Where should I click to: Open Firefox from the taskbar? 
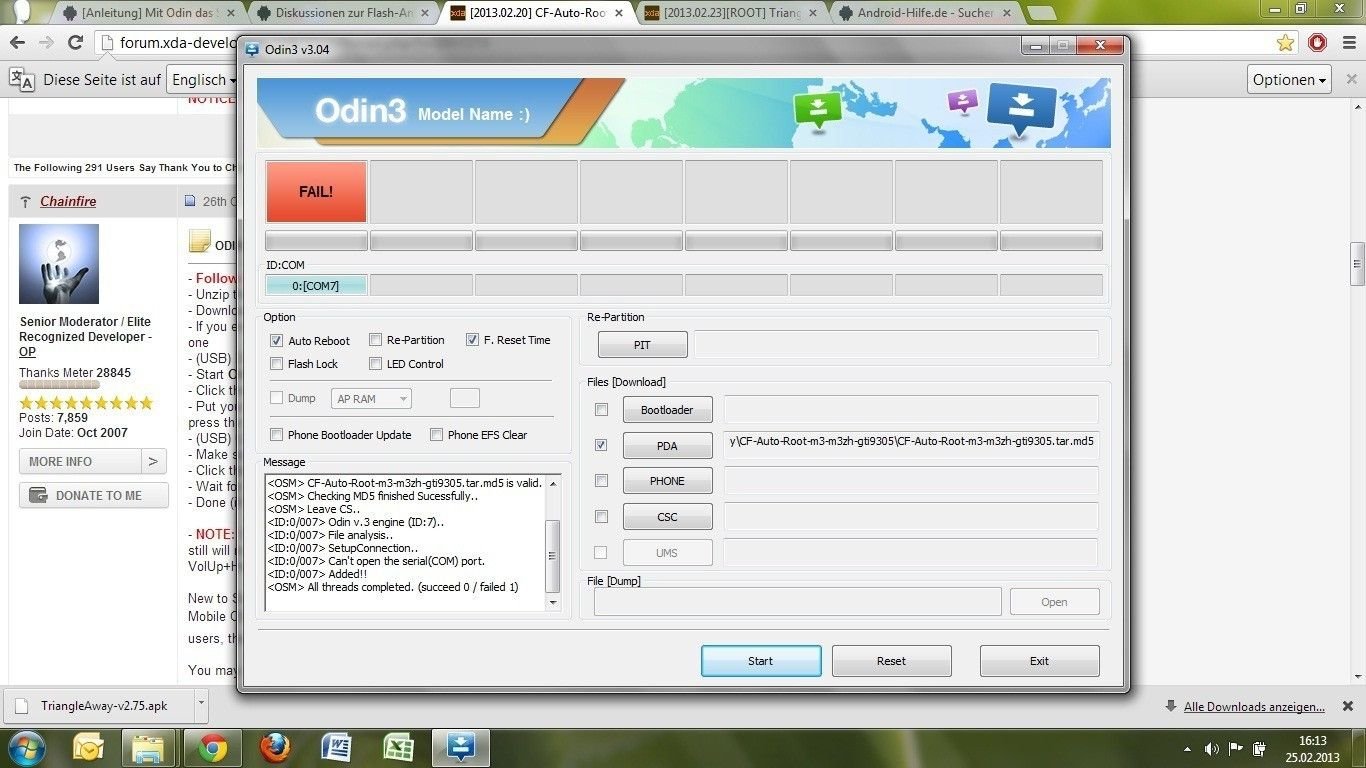273,748
